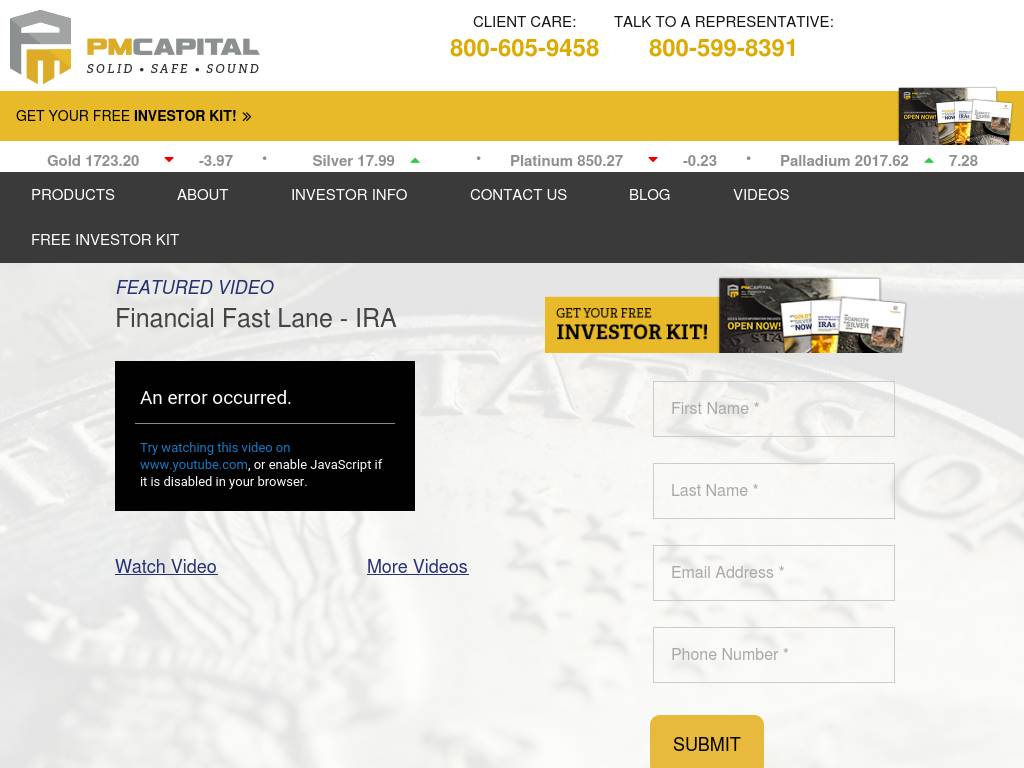The width and height of the screenshot is (1024, 768).
Task: Click the Phone Number input field
Action: pyautogui.click(x=773, y=655)
